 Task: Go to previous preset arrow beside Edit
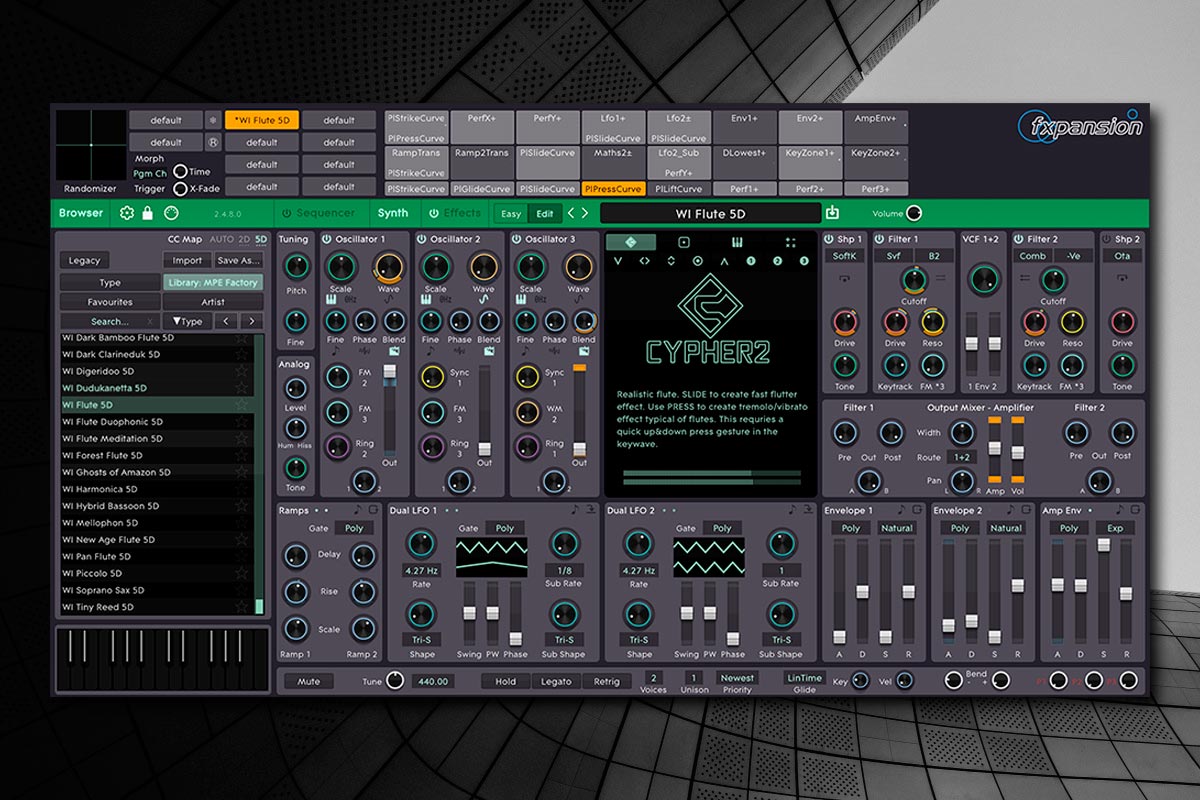click(571, 213)
